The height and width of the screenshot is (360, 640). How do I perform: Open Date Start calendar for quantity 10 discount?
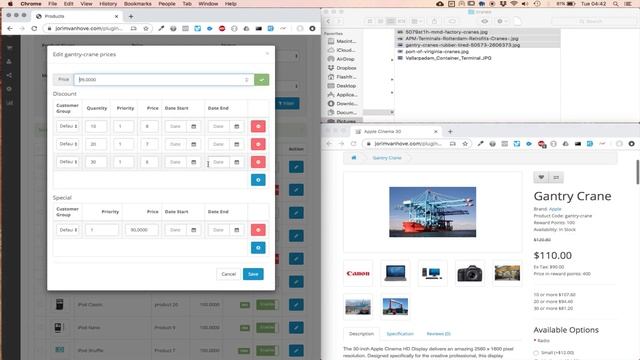pyautogui.click(x=194, y=126)
